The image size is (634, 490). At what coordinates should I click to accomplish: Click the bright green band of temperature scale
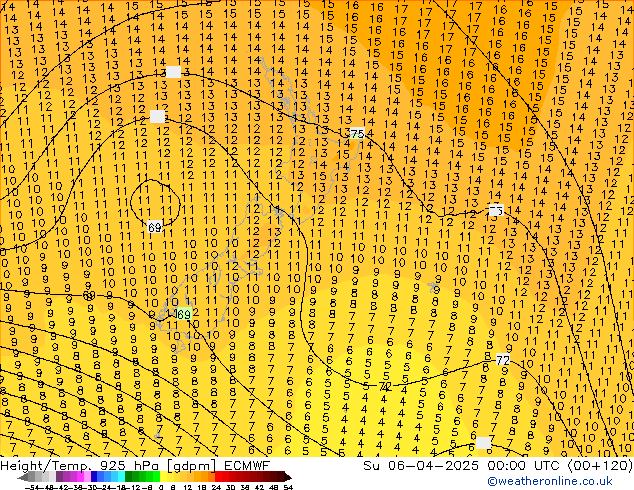(x=156, y=477)
